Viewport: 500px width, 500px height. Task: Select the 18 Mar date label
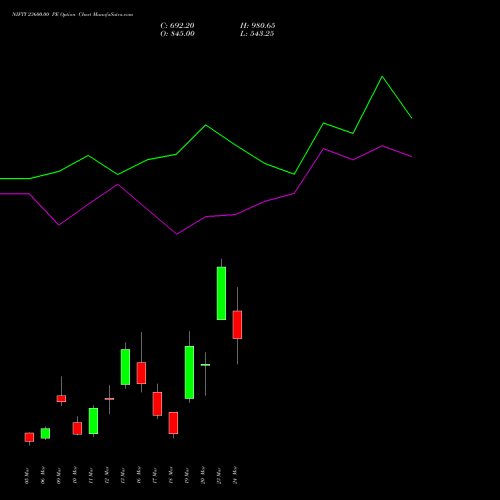click(171, 476)
